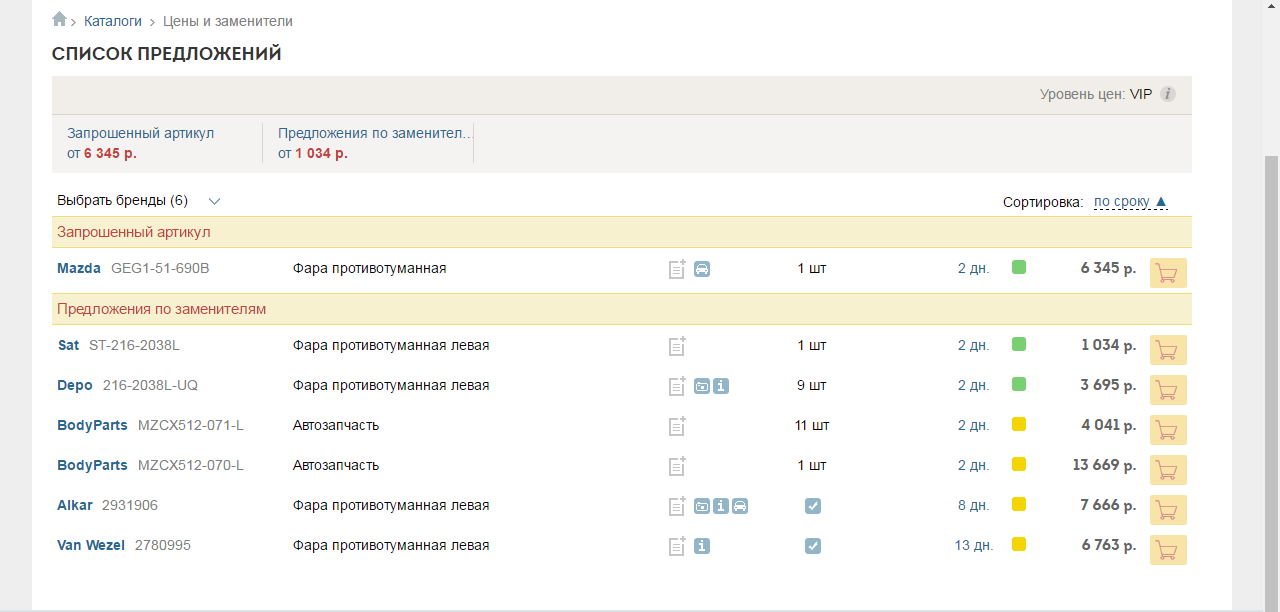
Task: Click price '13 669 р.'
Action: click(x=1104, y=465)
